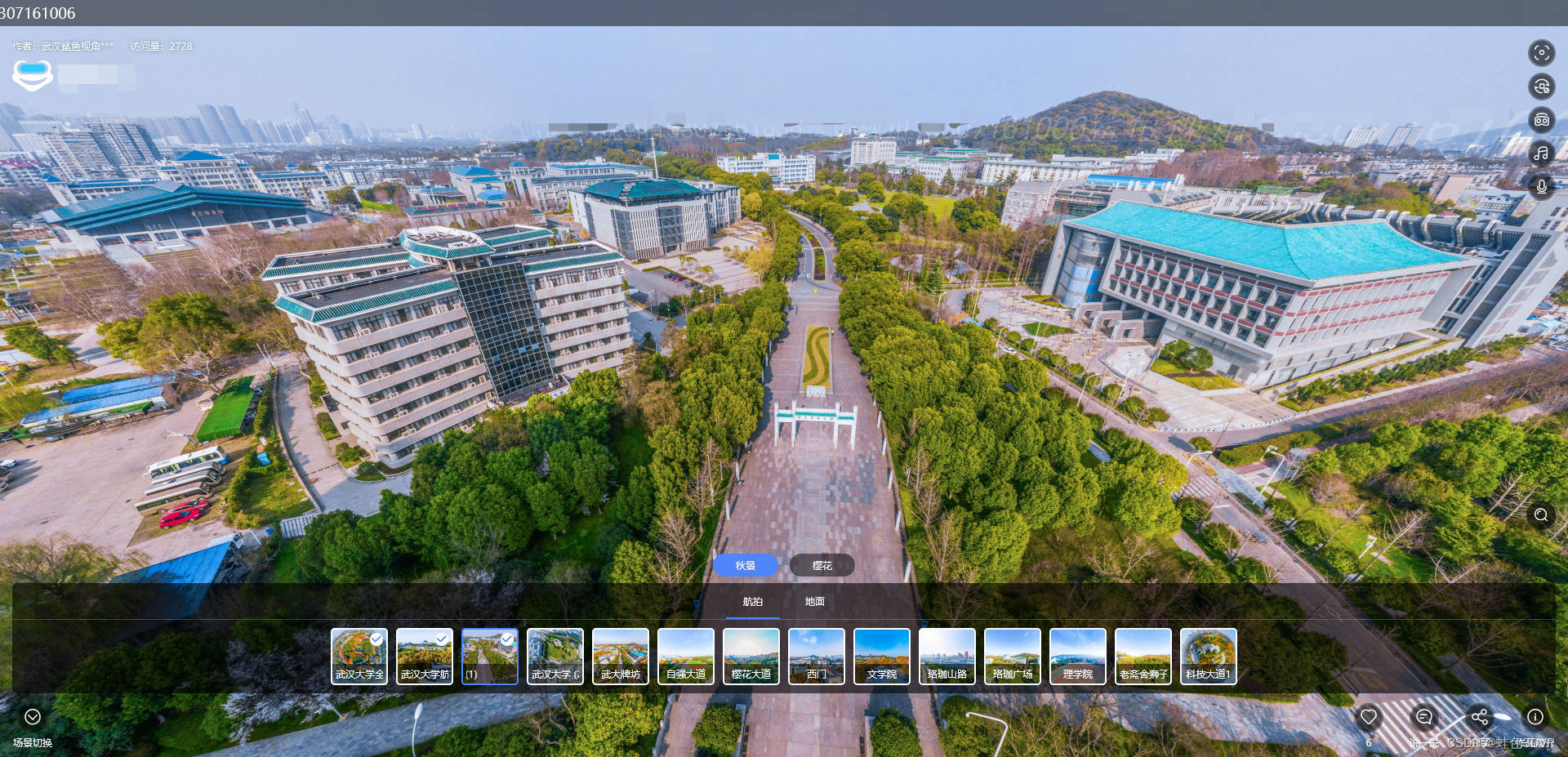The image size is (1568, 757).
Task: Click the title text 307161006
Action: 38,13
